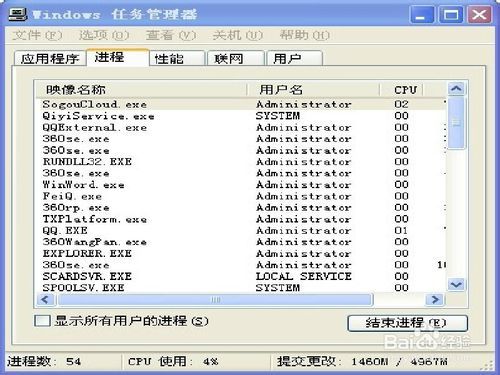This screenshot has height=375, width=500.
Task: Click the vertical scrollbar down arrow
Action: (456, 285)
